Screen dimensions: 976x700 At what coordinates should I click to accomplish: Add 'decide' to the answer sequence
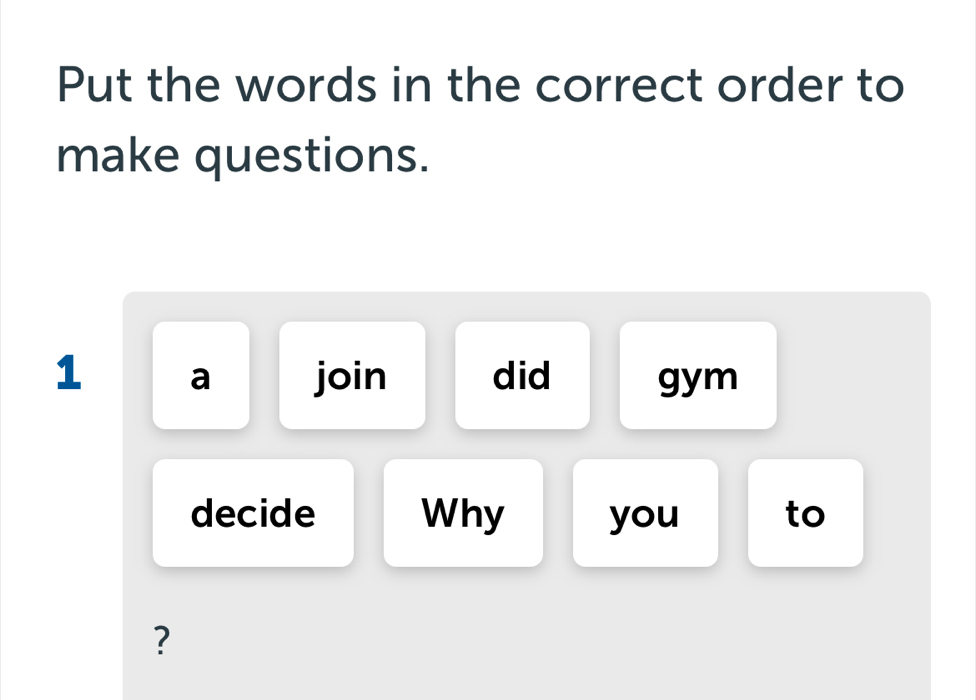coord(253,513)
